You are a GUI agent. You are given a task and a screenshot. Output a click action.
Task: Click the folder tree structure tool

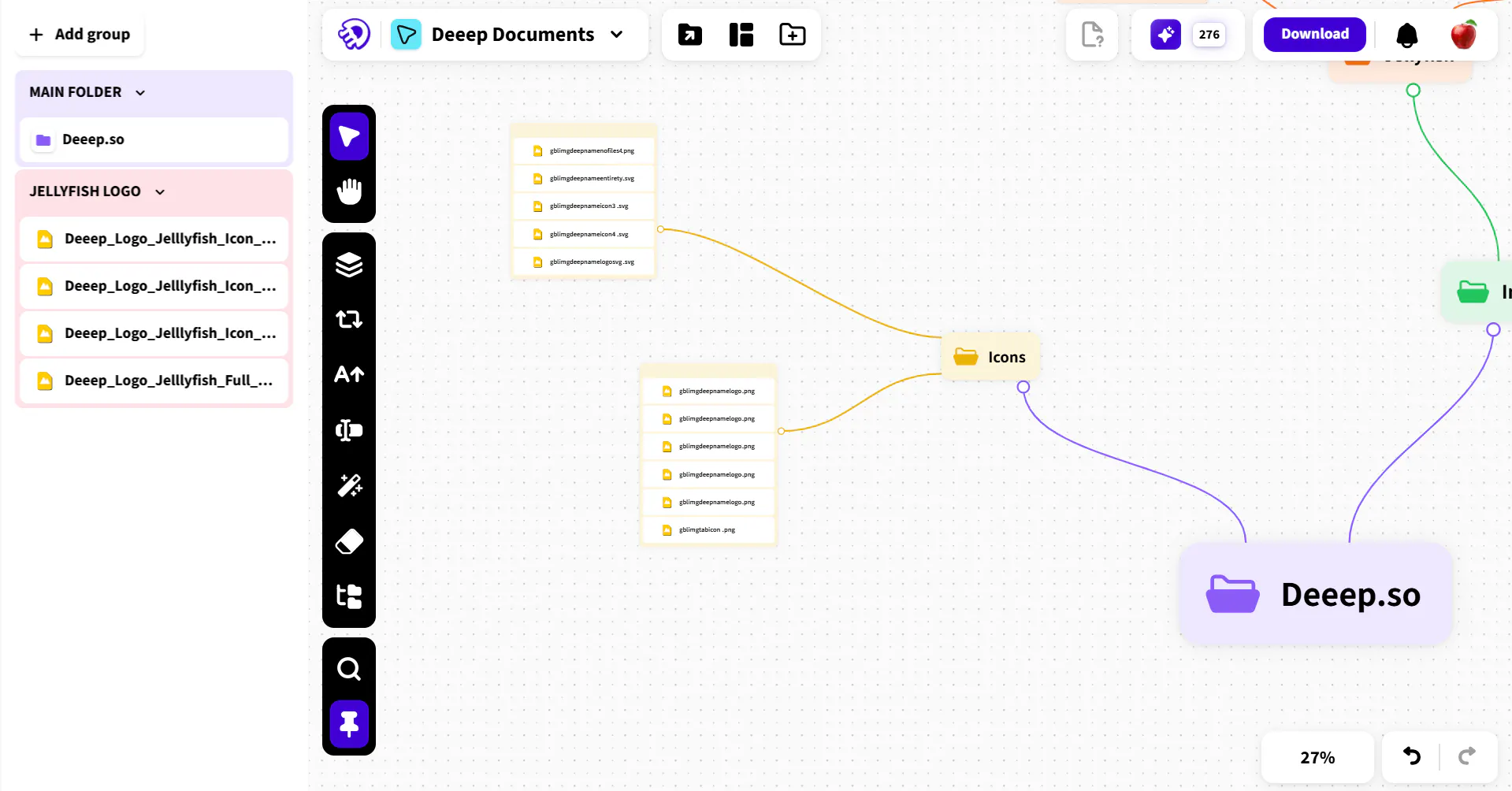[349, 596]
